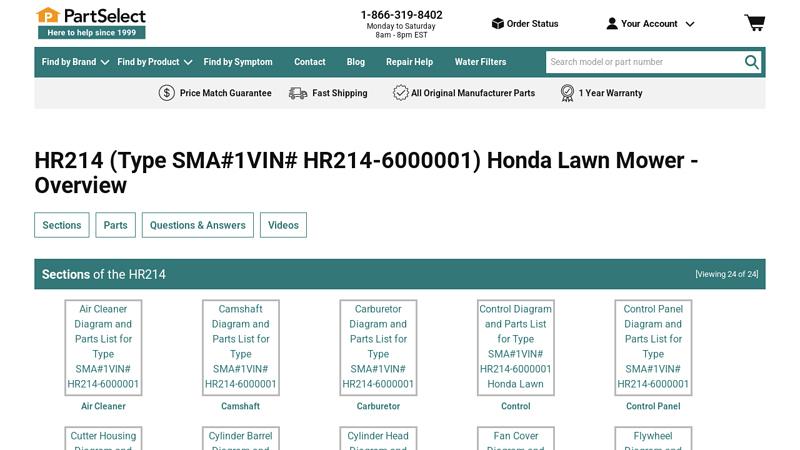Click the Air Cleaner caption link
Viewport: 800px width, 450px height.
[x=103, y=406]
